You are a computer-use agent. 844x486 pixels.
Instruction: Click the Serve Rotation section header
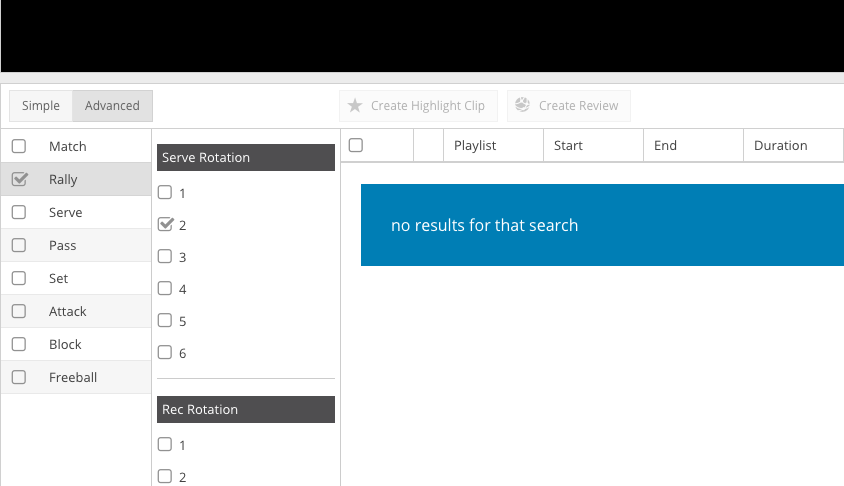click(246, 157)
